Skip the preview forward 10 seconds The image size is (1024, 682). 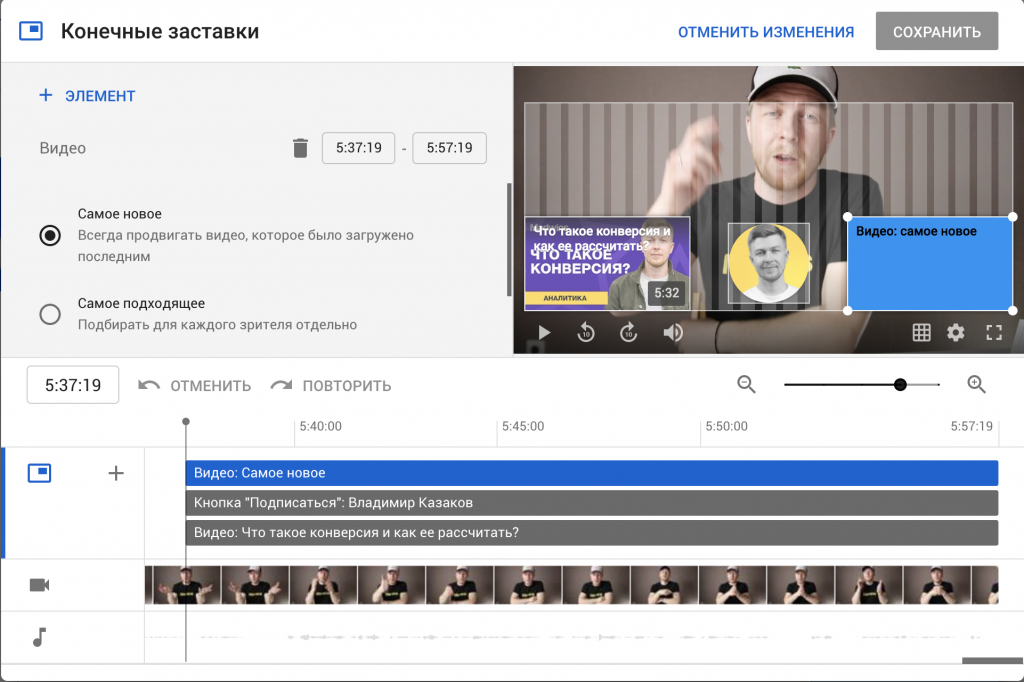tap(628, 331)
